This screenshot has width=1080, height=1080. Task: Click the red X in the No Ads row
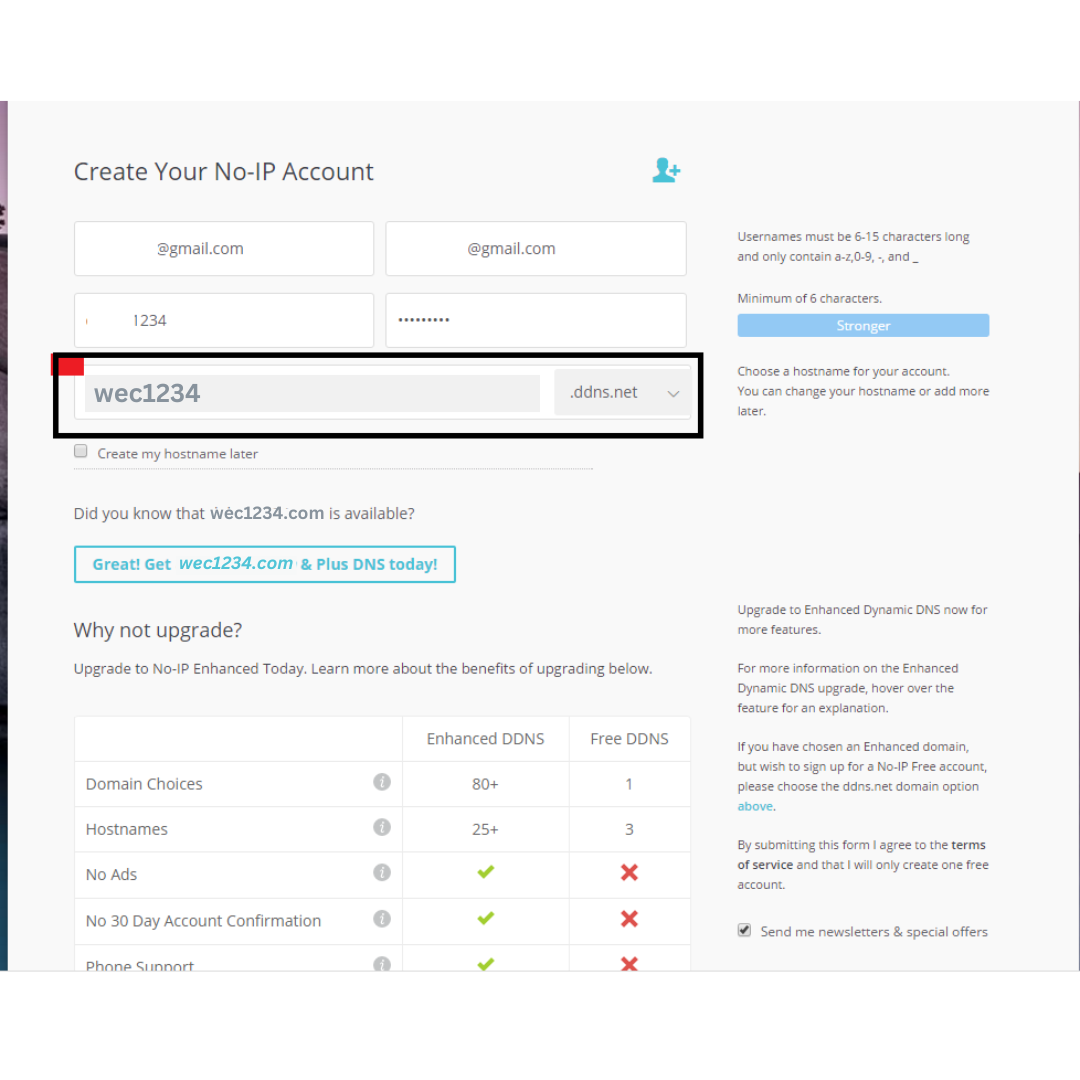tap(629, 873)
